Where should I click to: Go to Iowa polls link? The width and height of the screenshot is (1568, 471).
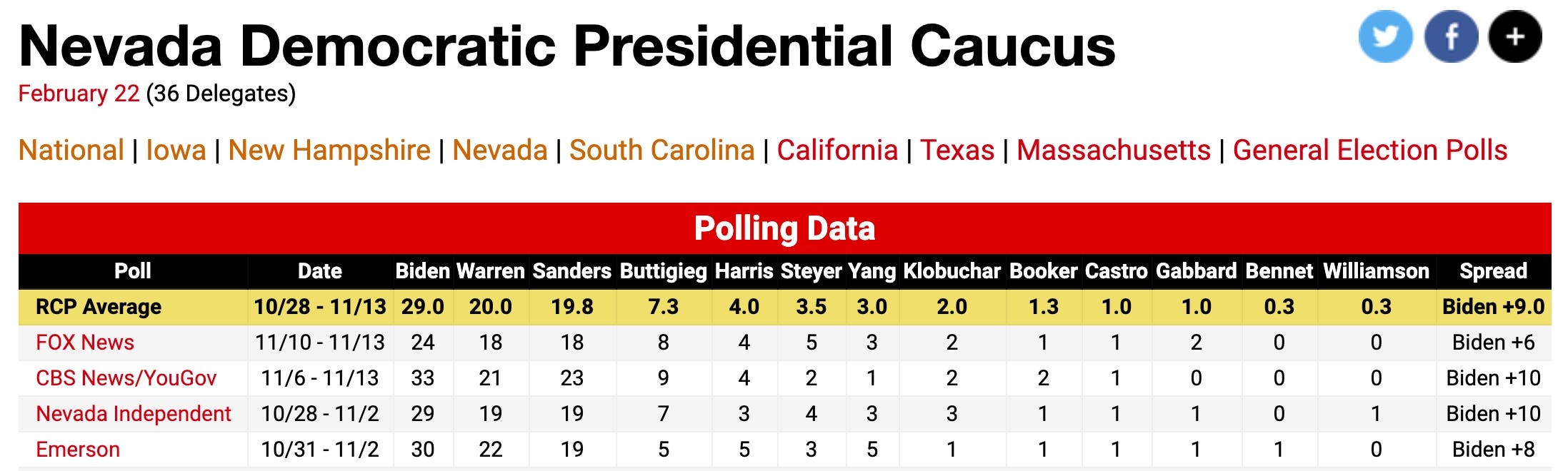(x=176, y=151)
